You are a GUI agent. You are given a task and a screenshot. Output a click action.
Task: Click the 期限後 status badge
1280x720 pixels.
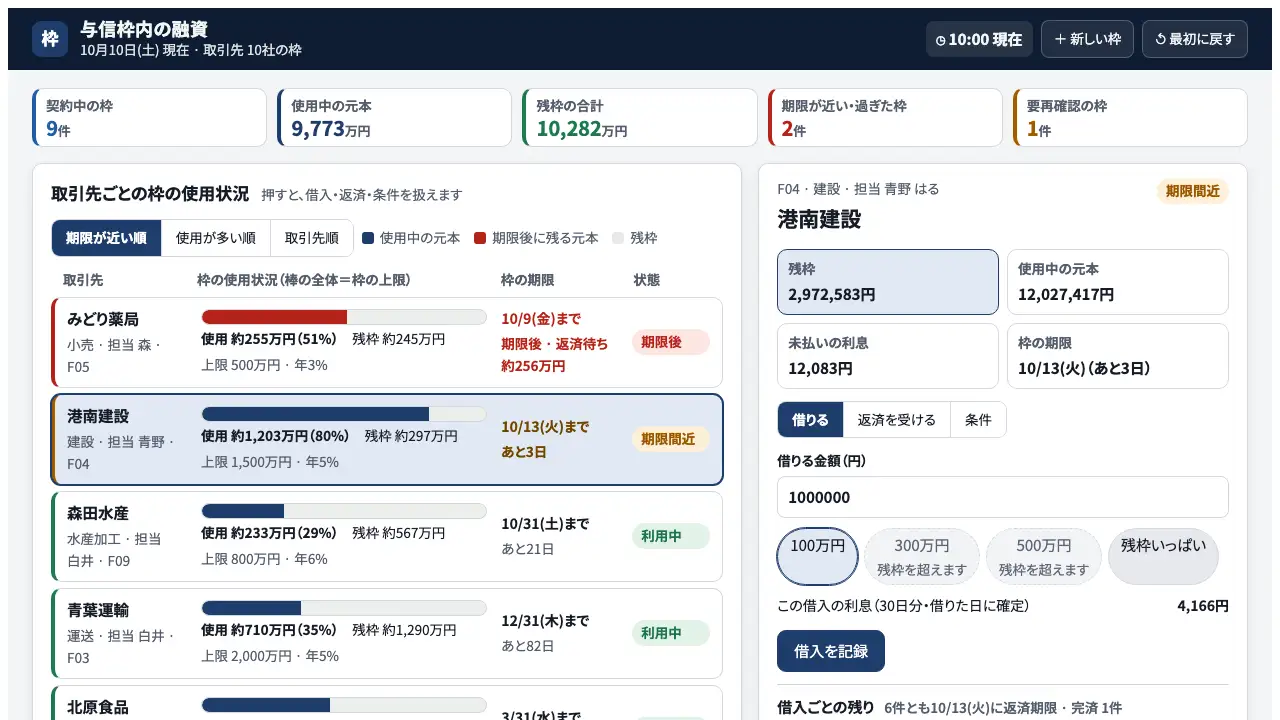tap(670, 342)
